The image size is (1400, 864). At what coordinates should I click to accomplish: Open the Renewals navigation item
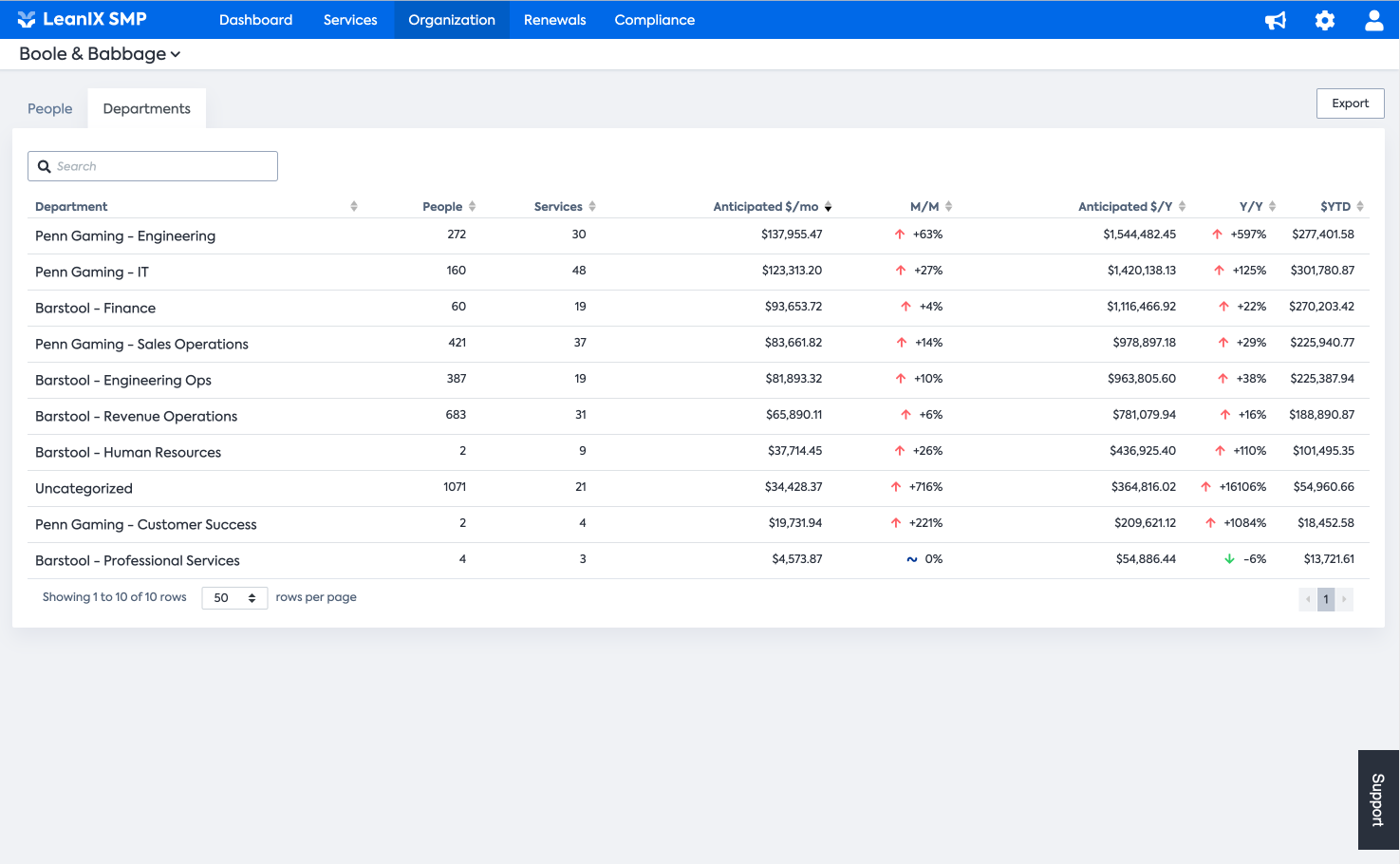(x=555, y=20)
